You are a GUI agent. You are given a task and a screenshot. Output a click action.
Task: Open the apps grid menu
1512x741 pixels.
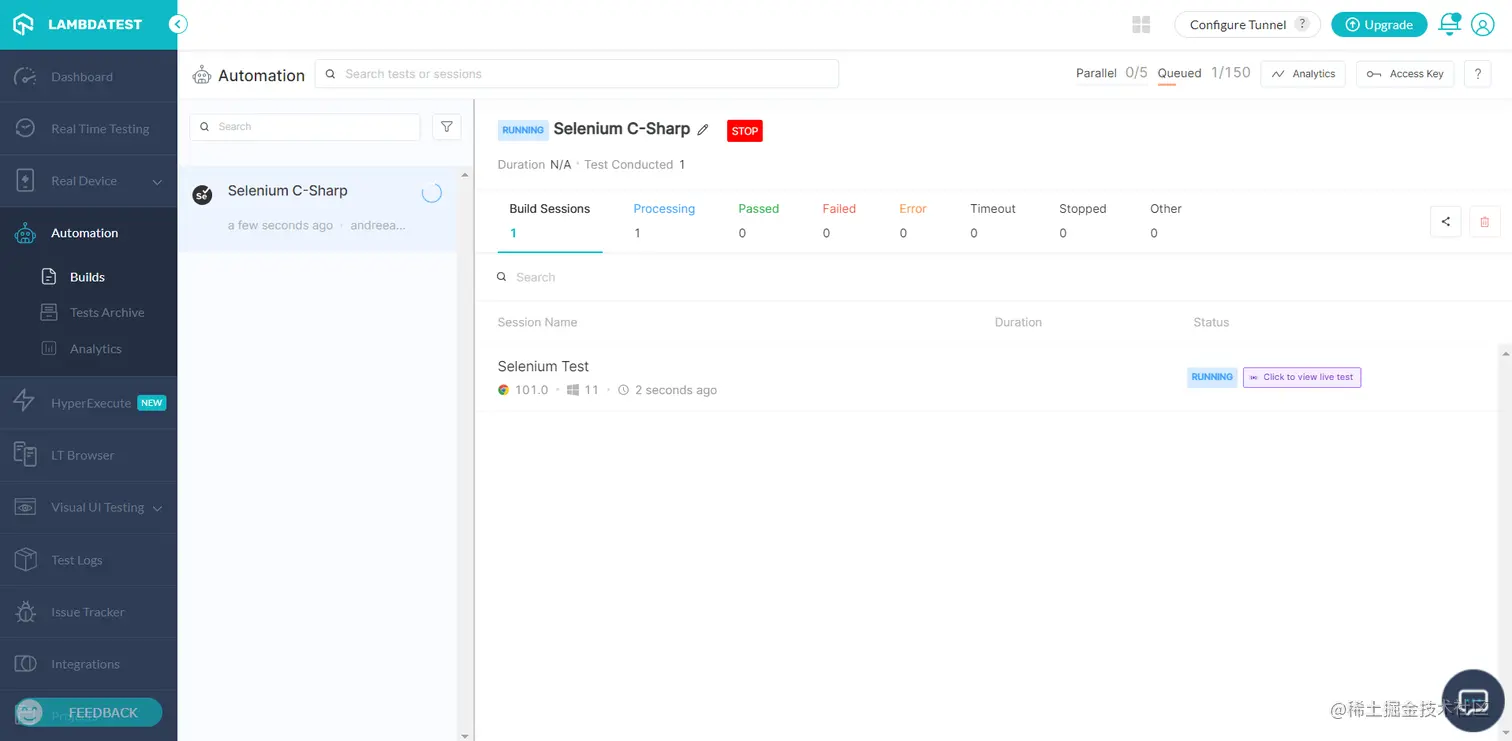pos(1141,24)
